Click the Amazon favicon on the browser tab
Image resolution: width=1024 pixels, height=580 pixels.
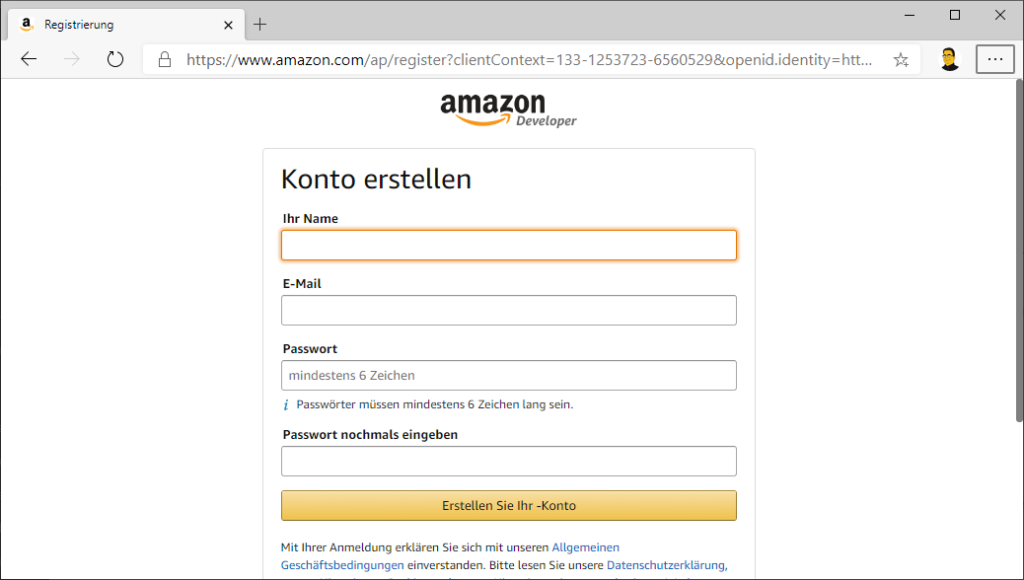(25, 23)
